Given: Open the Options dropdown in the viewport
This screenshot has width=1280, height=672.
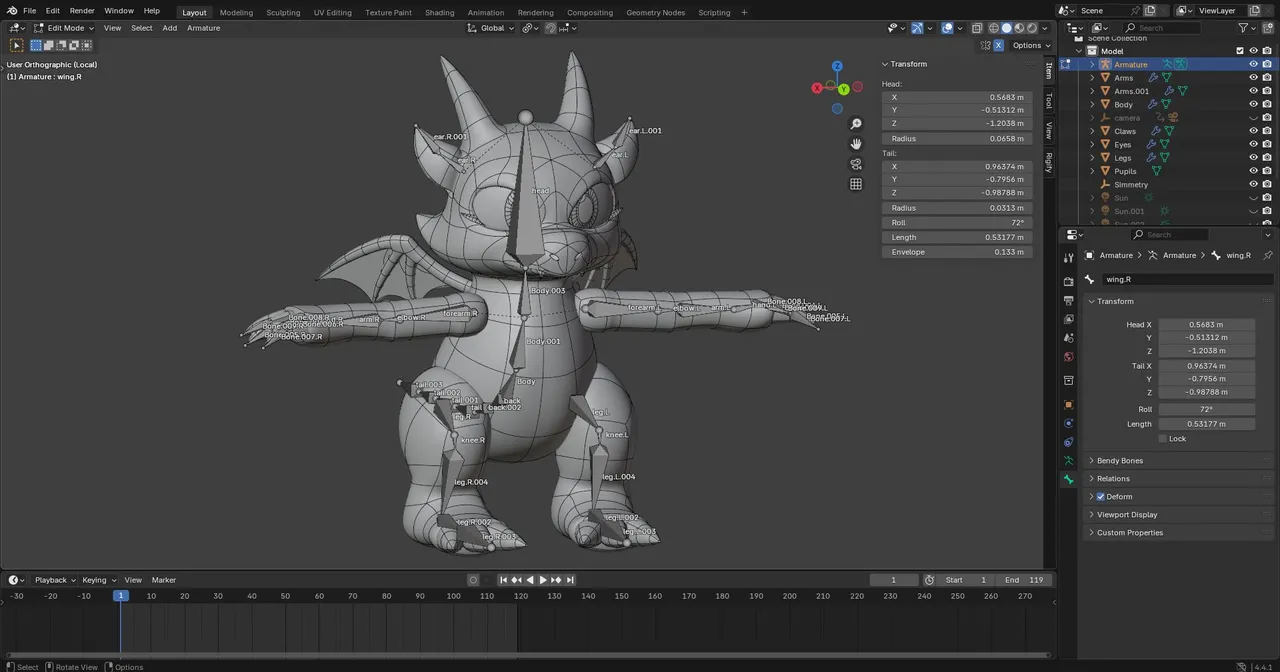Looking at the screenshot, I should (1030, 45).
